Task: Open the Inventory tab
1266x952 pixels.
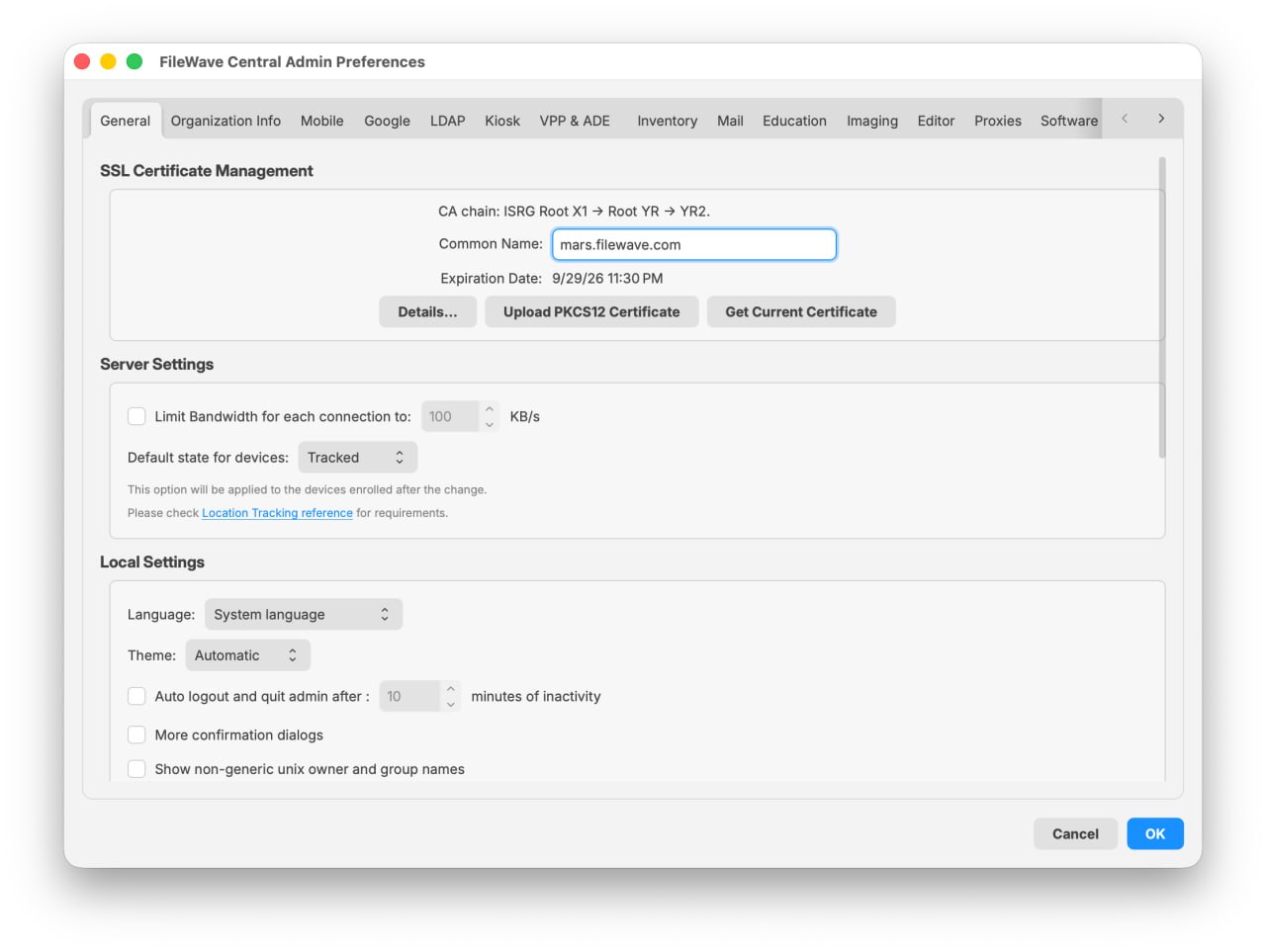Action: tap(667, 121)
